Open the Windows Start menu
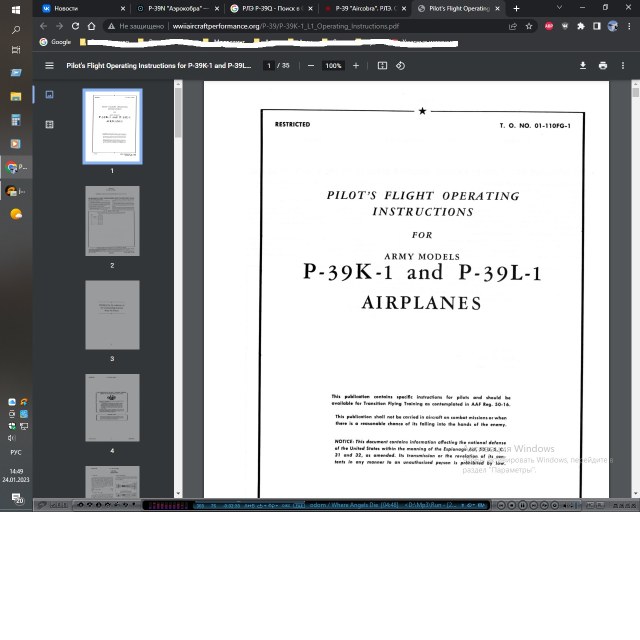 [15, 9]
